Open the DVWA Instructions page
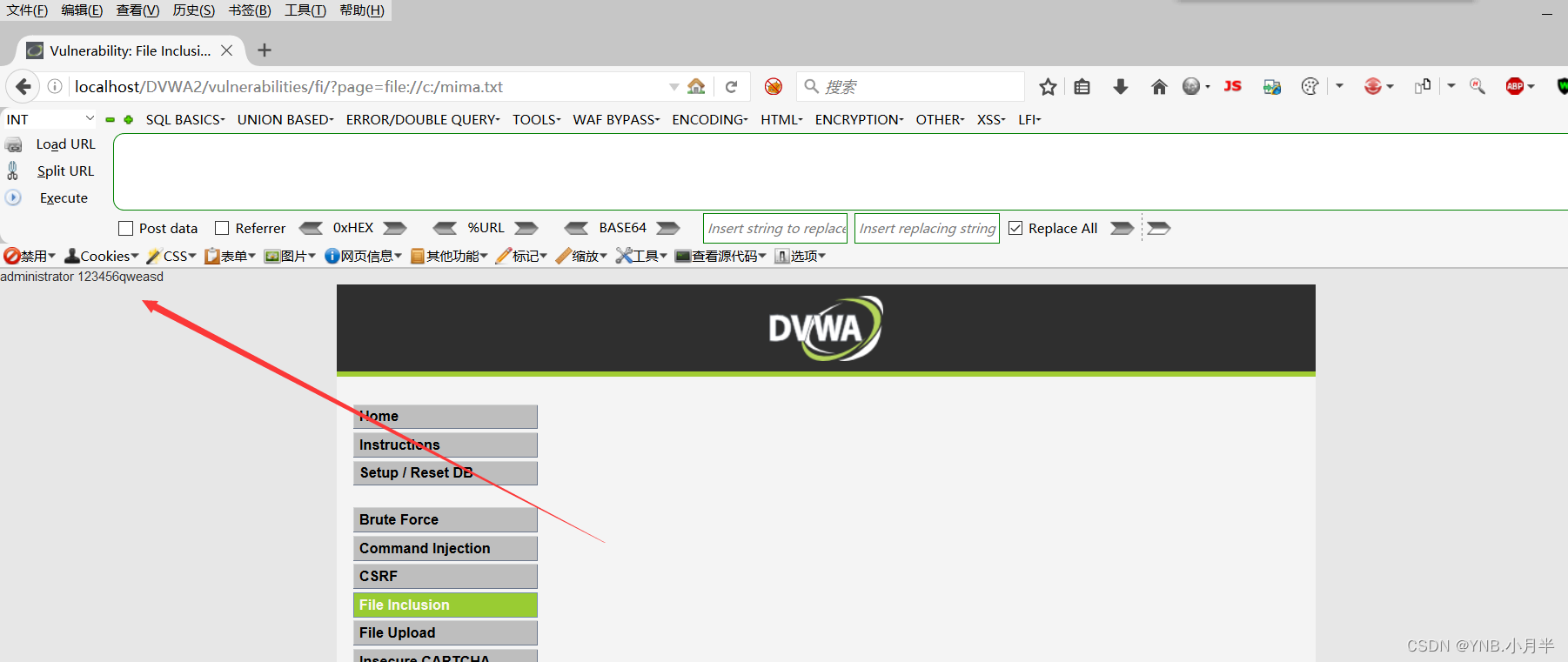This screenshot has height=662, width=1568. pos(446,445)
